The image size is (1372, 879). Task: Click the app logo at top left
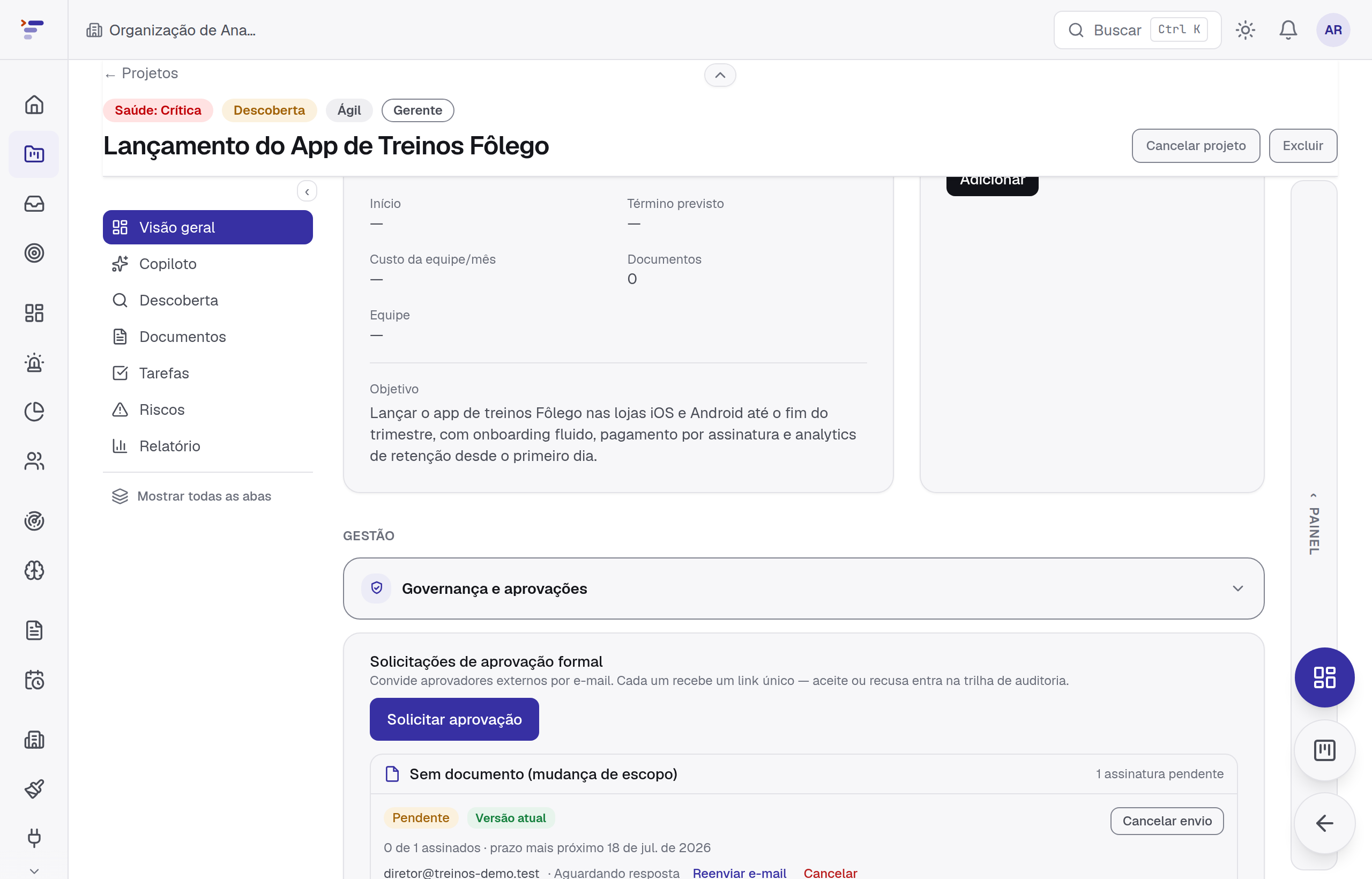33,29
